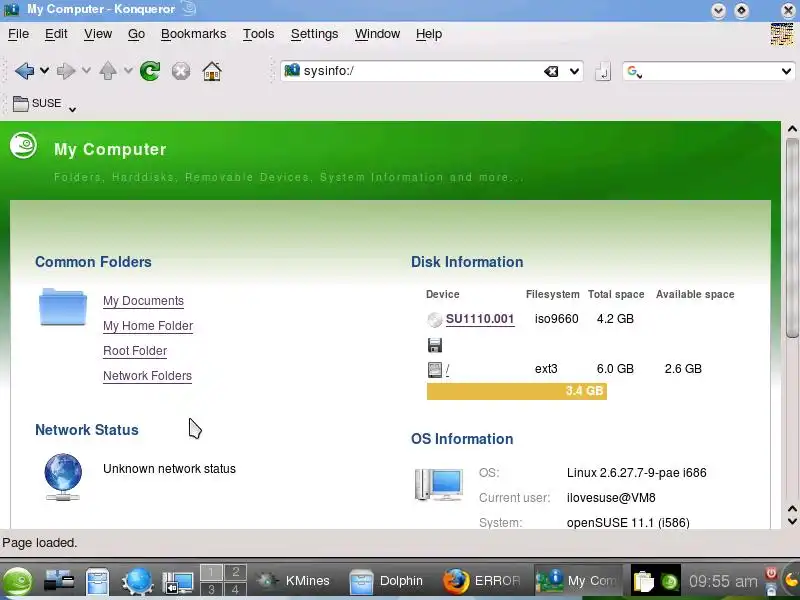Viewport: 800px width, 600px height.
Task: Switch to the KMines taskbar entry
Action: click(294, 581)
